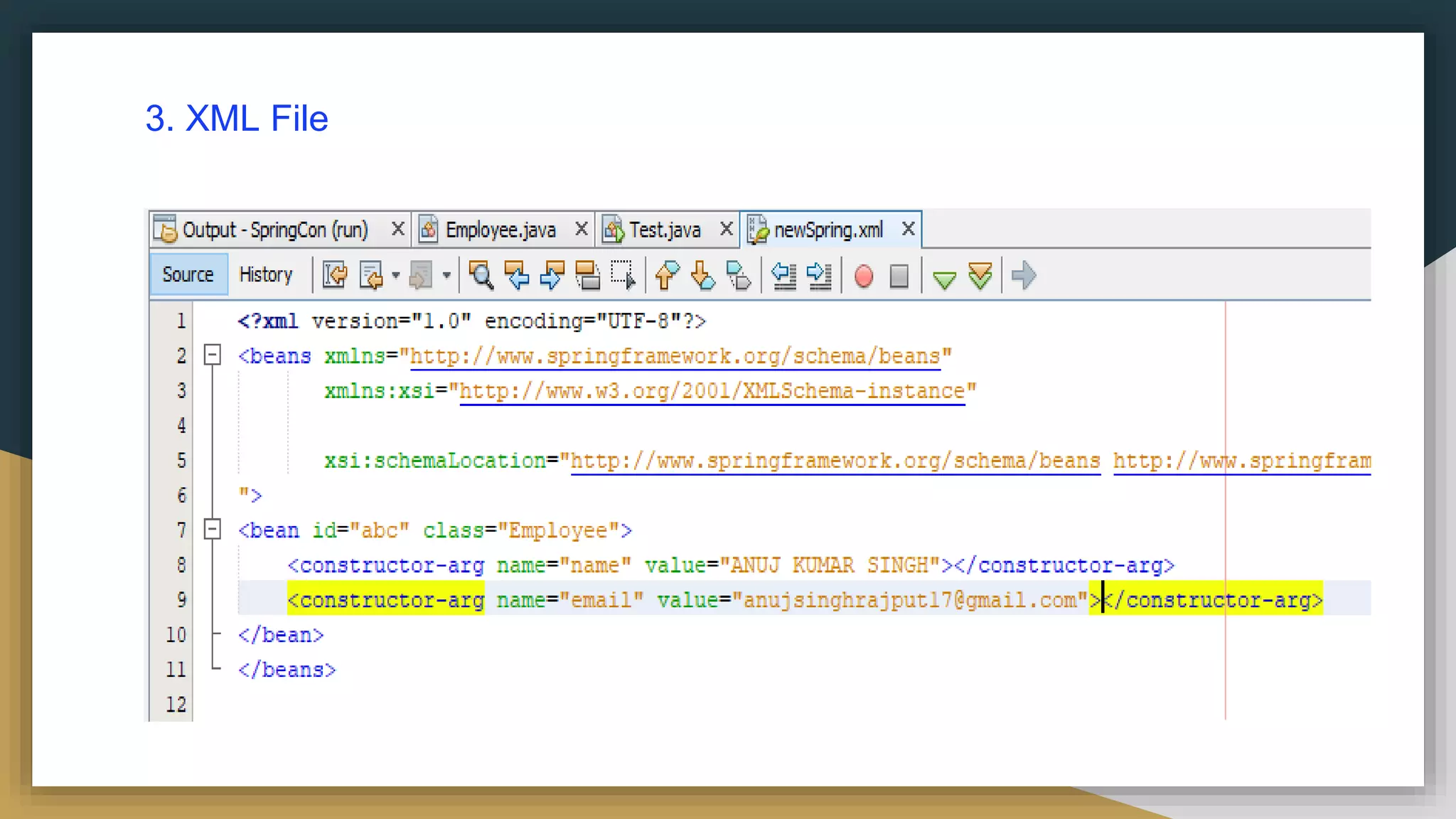Click line number 9 in gutter

coord(181,600)
